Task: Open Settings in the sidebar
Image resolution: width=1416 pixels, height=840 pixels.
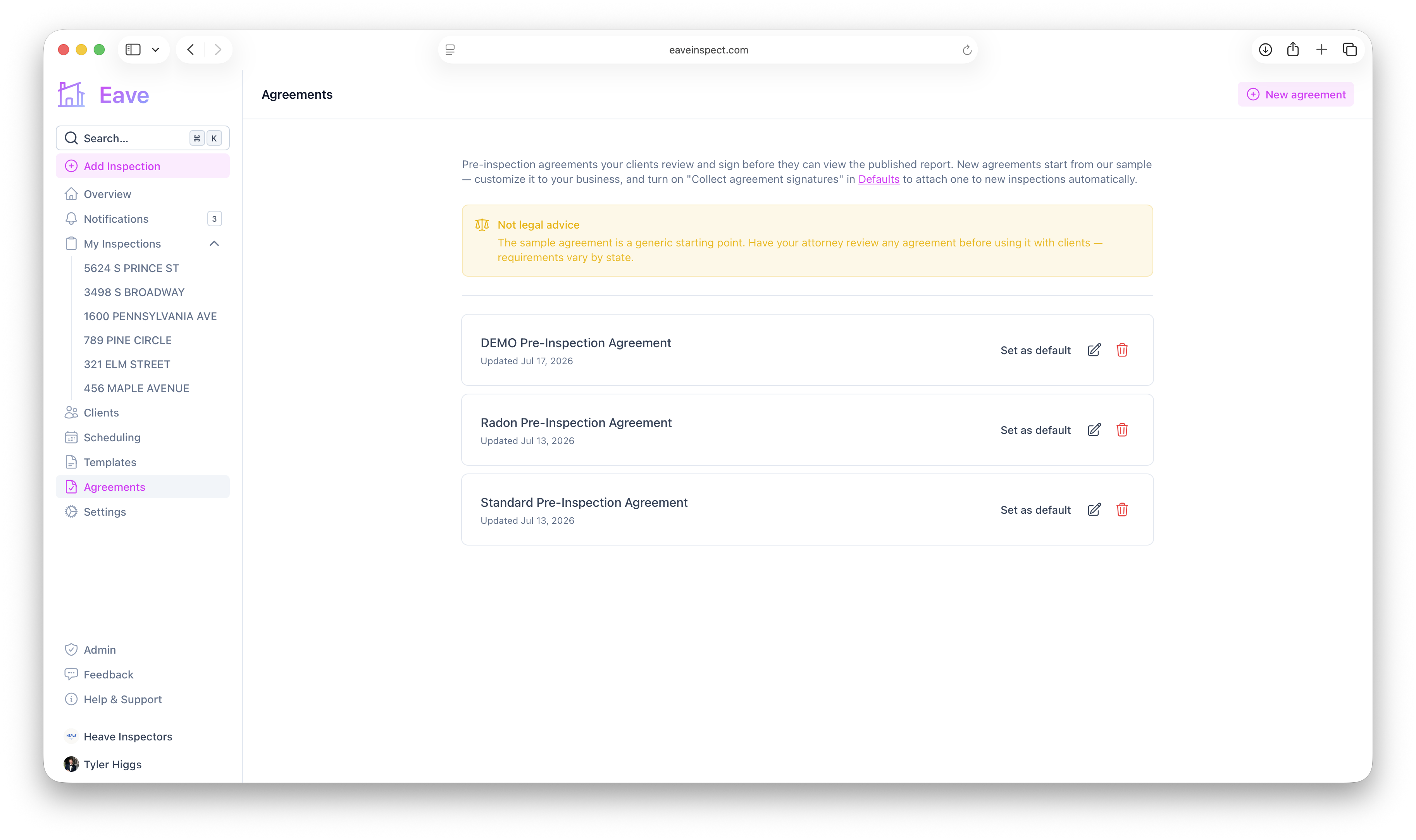Action: pyautogui.click(x=143, y=512)
